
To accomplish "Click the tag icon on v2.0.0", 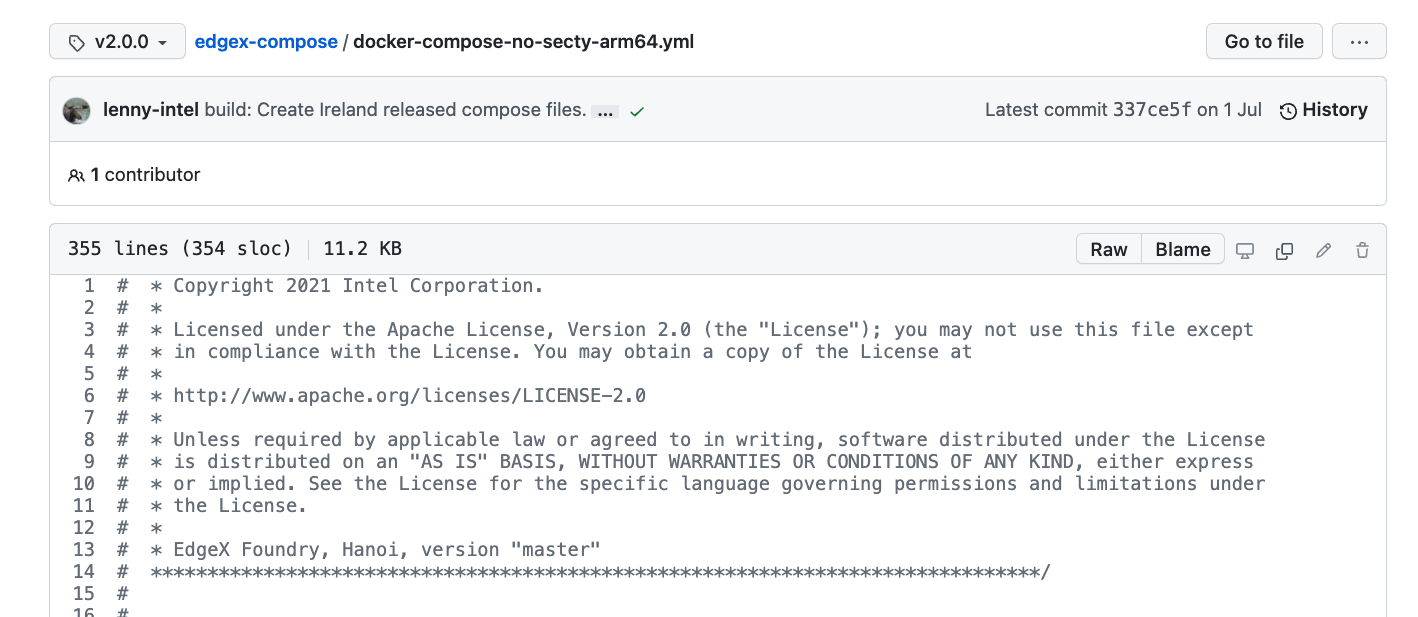I will [77, 42].
